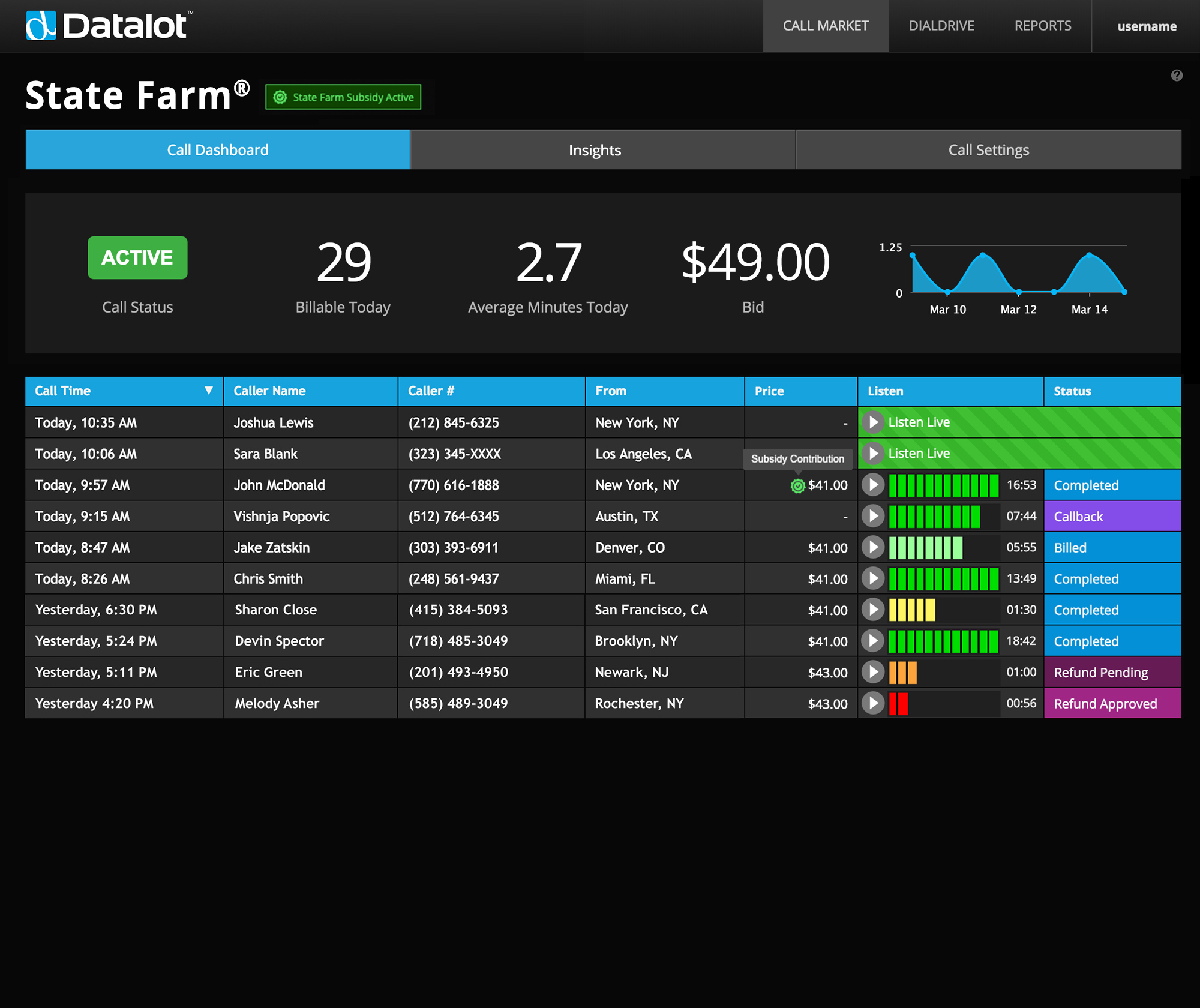The height and width of the screenshot is (1008, 1200).
Task: Play Sara Blank live call
Action: [873, 454]
